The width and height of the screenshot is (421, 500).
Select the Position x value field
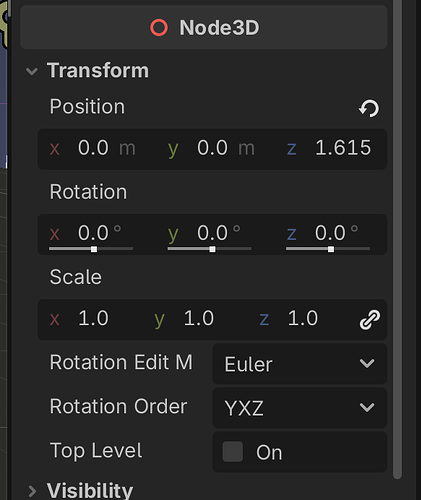point(93,148)
